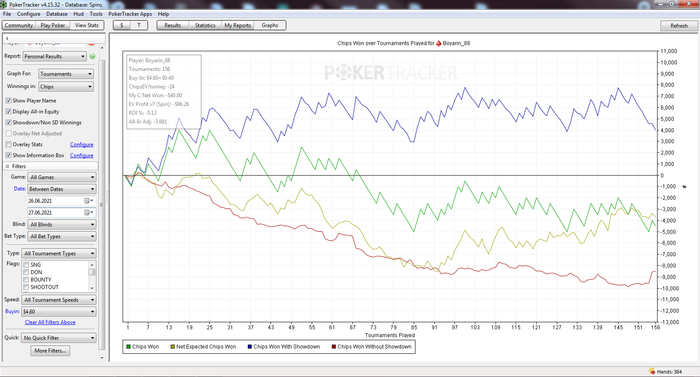Switch to cash games with the $ button
700x377 pixels.
121,25
